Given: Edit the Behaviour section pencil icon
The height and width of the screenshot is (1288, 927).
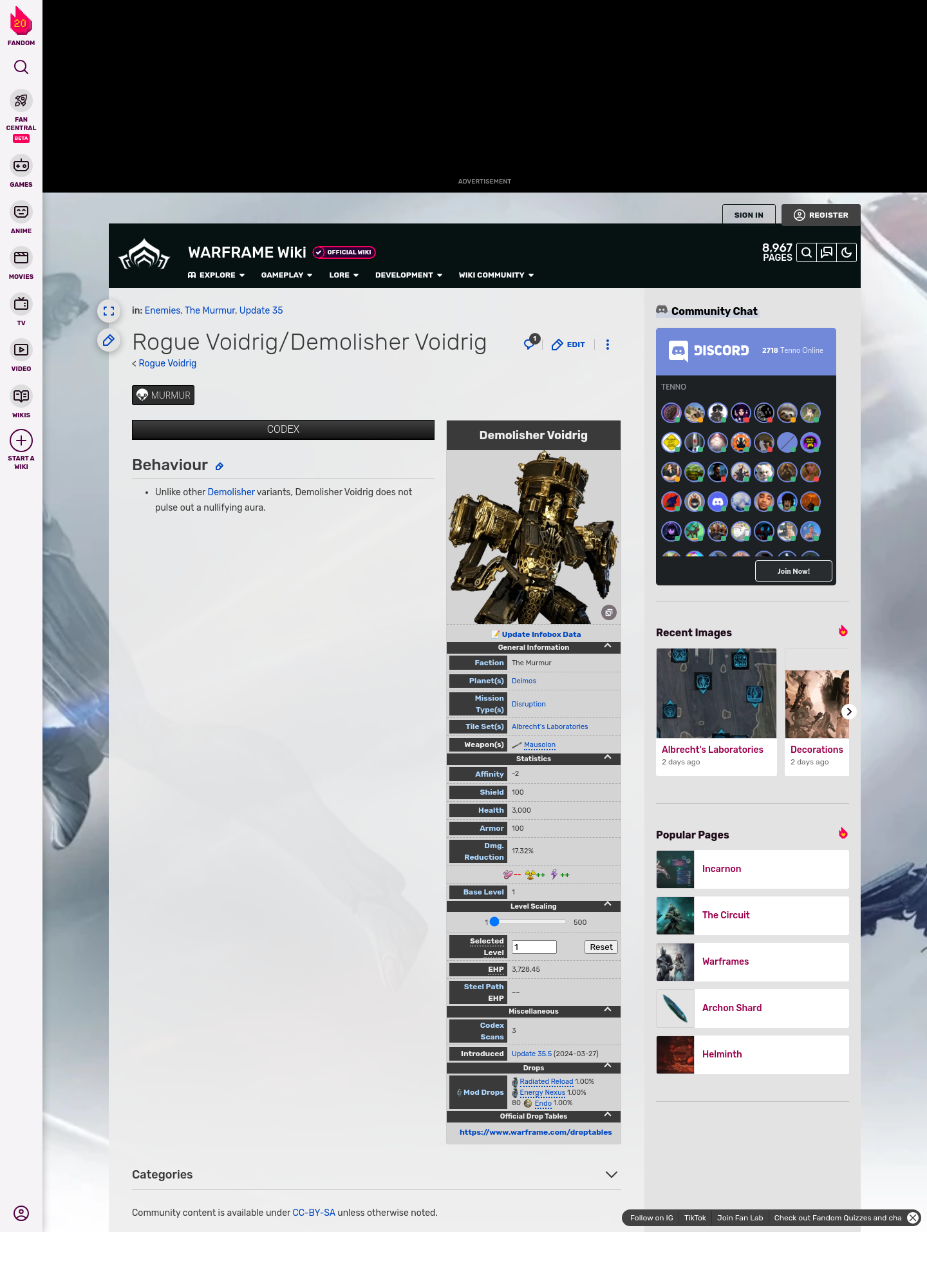Looking at the screenshot, I should coord(220,466).
